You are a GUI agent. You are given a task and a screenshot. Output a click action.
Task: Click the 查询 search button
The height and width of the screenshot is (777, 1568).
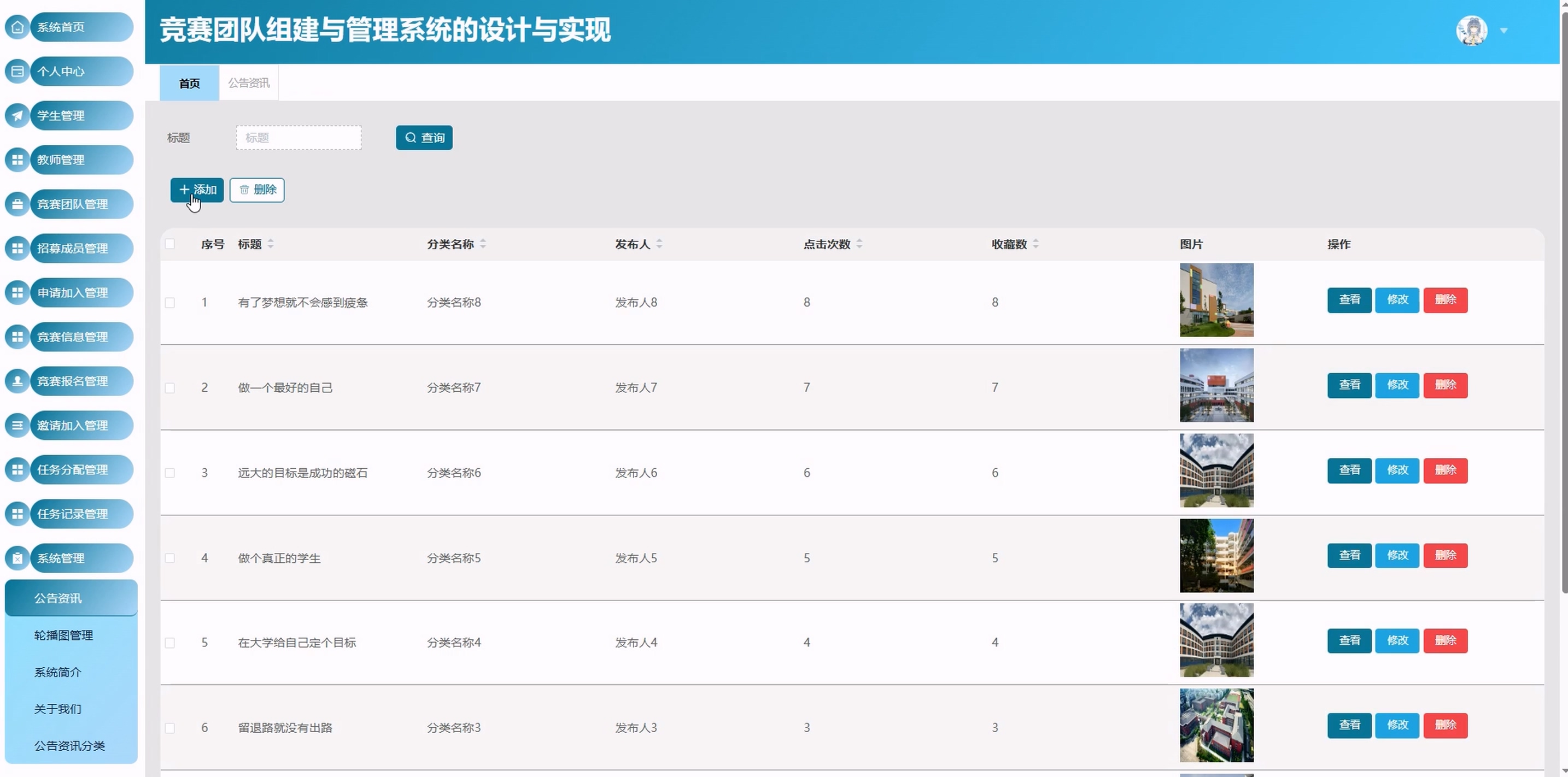tap(424, 138)
